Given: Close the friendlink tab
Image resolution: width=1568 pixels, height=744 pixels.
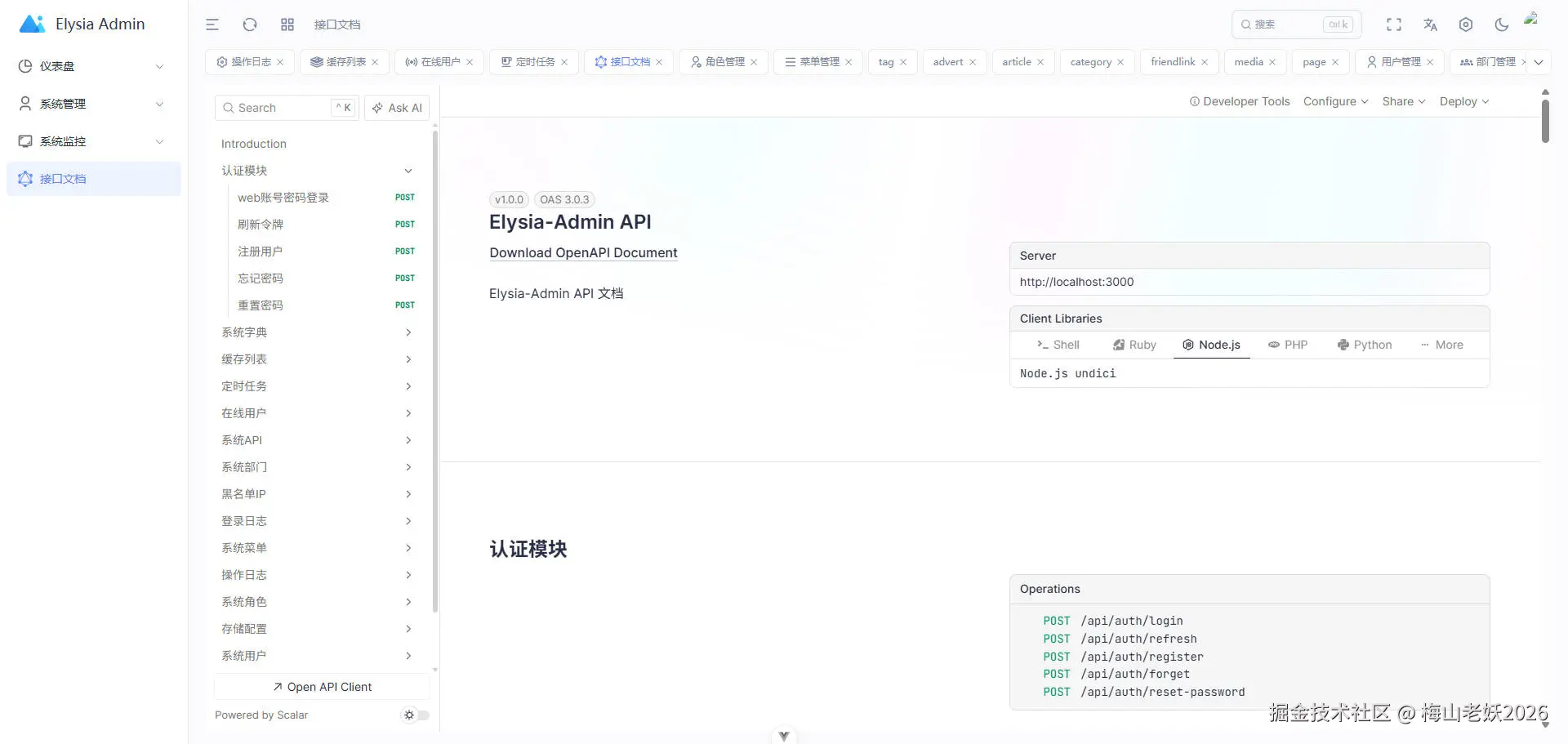Looking at the screenshot, I should coord(1205,62).
